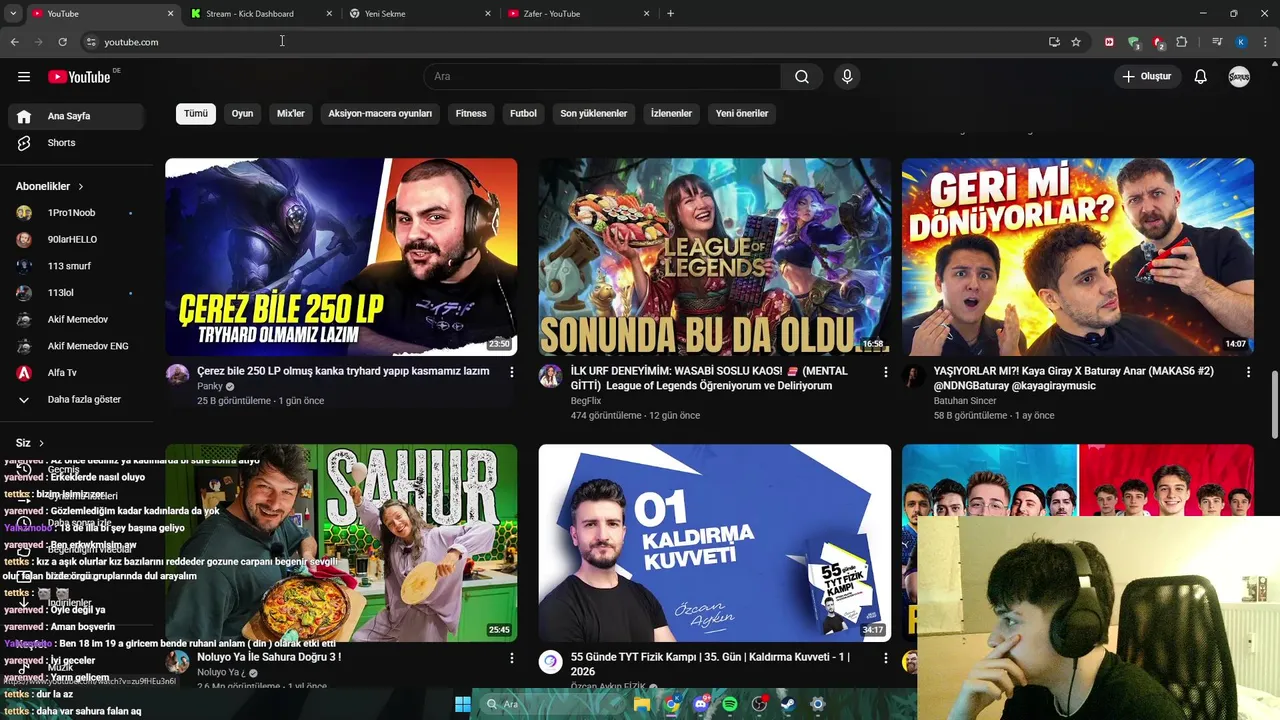
Task: Open the 1Pro1Noob subscription channel
Action: click(x=76, y=213)
